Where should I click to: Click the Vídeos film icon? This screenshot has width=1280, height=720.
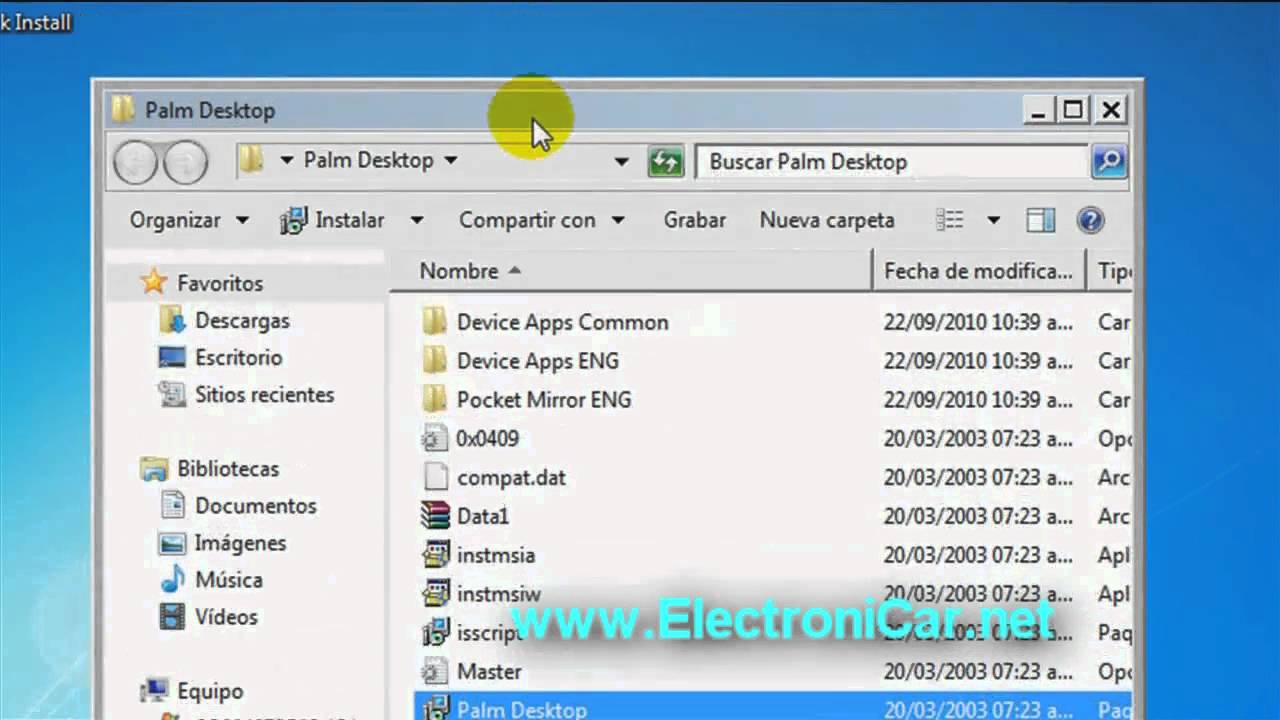(172, 616)
